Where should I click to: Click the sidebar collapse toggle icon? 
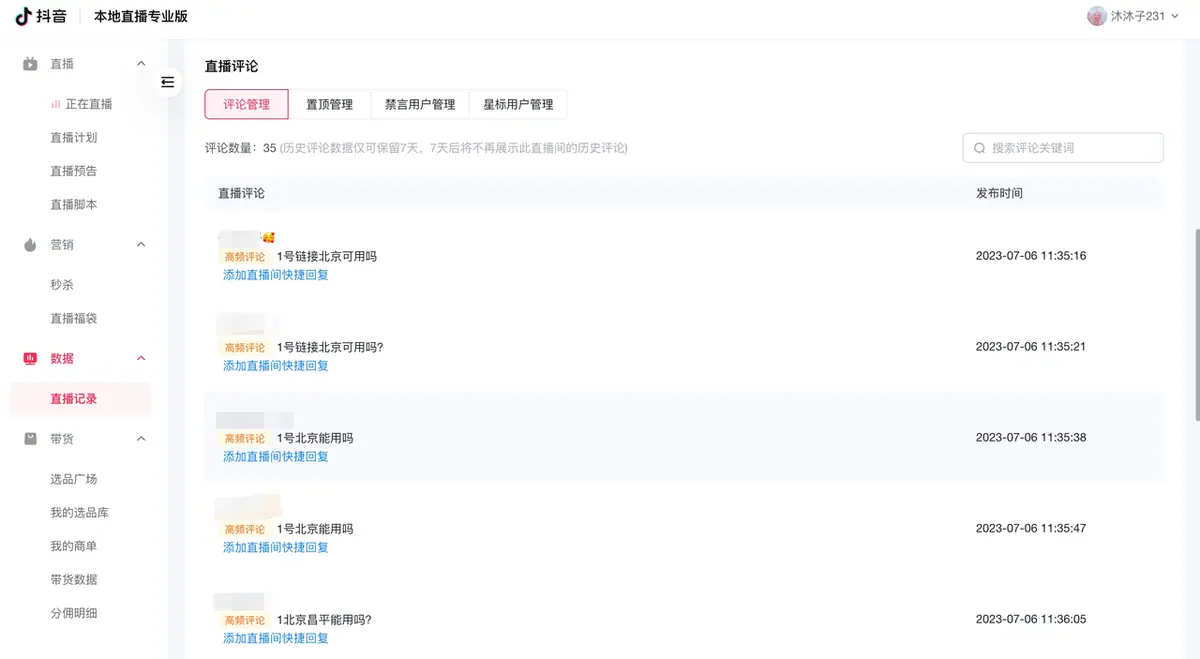(167, 82)
